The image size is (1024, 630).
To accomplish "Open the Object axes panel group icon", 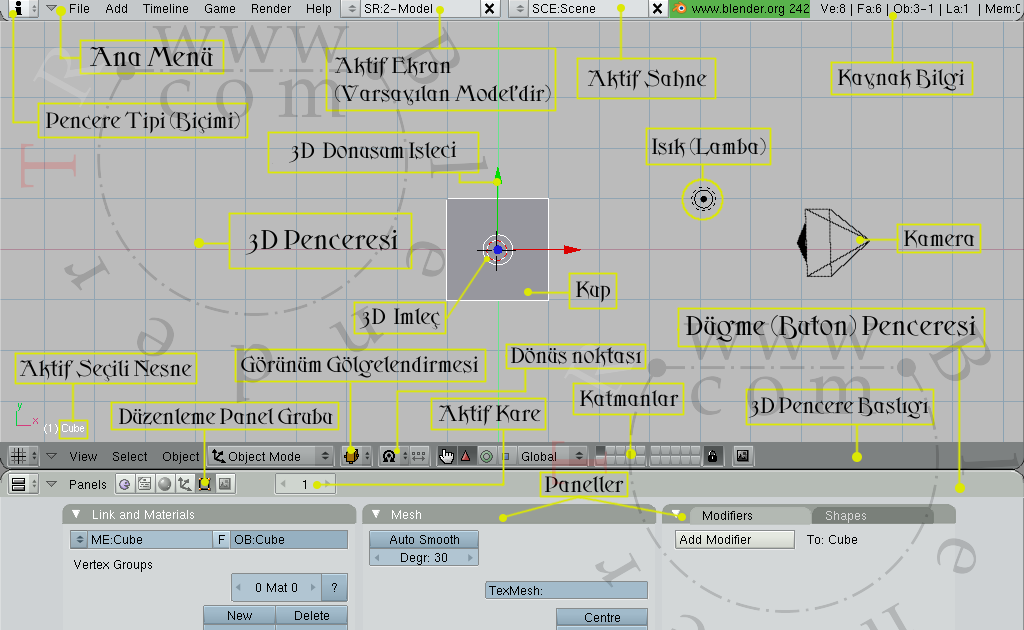I will [x=185, y=484].
